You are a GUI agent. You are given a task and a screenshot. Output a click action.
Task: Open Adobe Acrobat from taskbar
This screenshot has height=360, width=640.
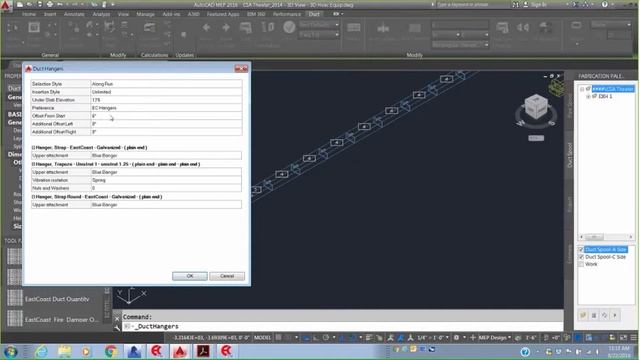click(x=203, y=351)
